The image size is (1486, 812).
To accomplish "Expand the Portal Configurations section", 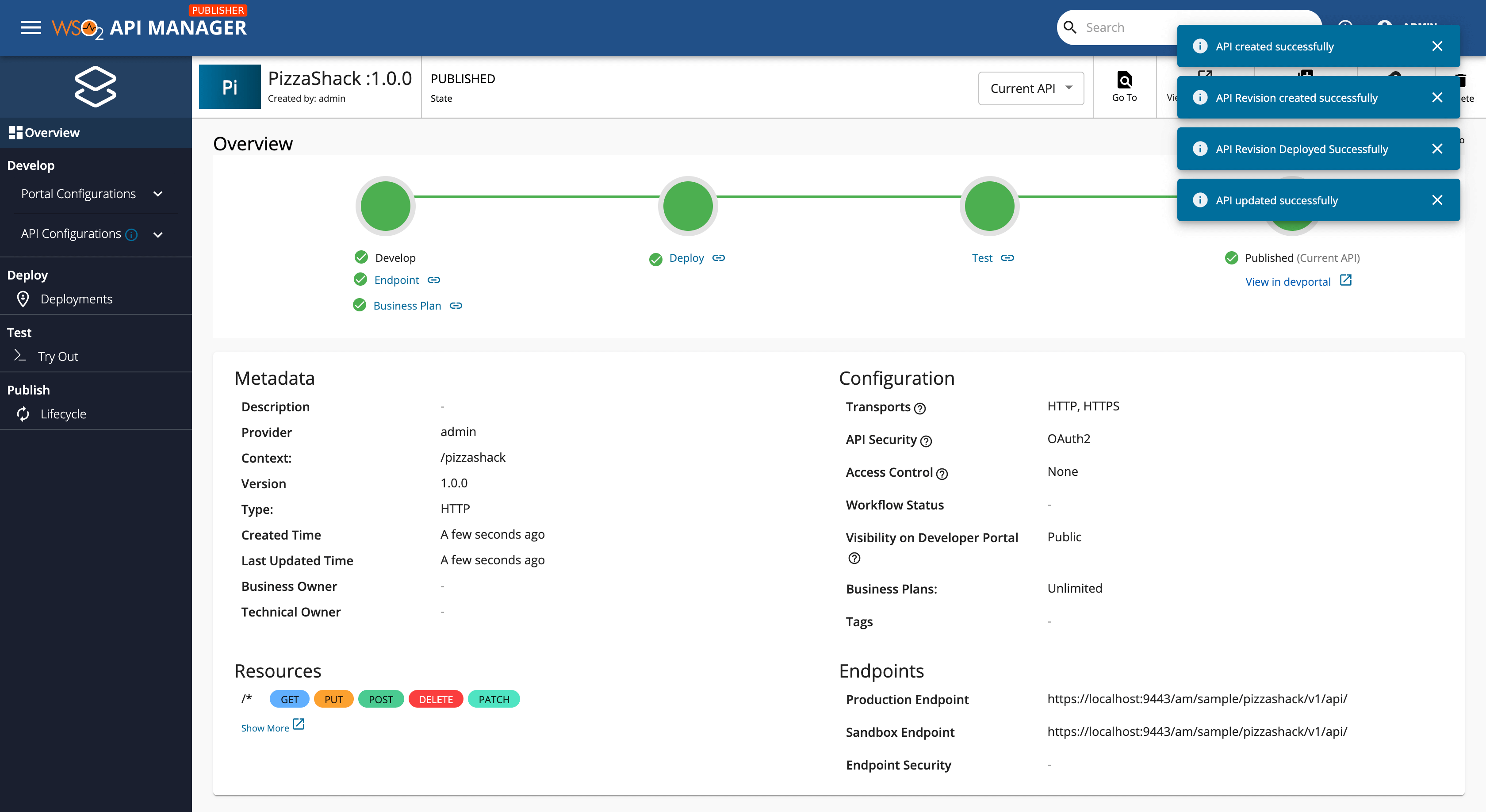I will click(x=158, y=194).
